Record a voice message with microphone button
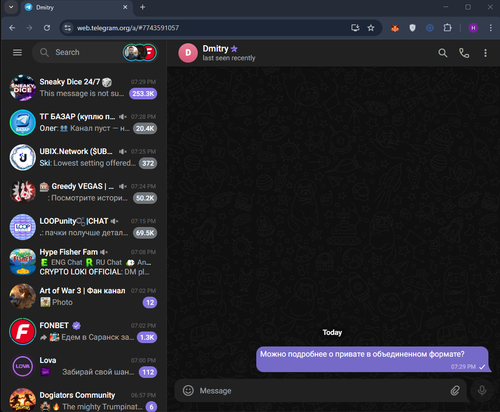 [482, 390]
